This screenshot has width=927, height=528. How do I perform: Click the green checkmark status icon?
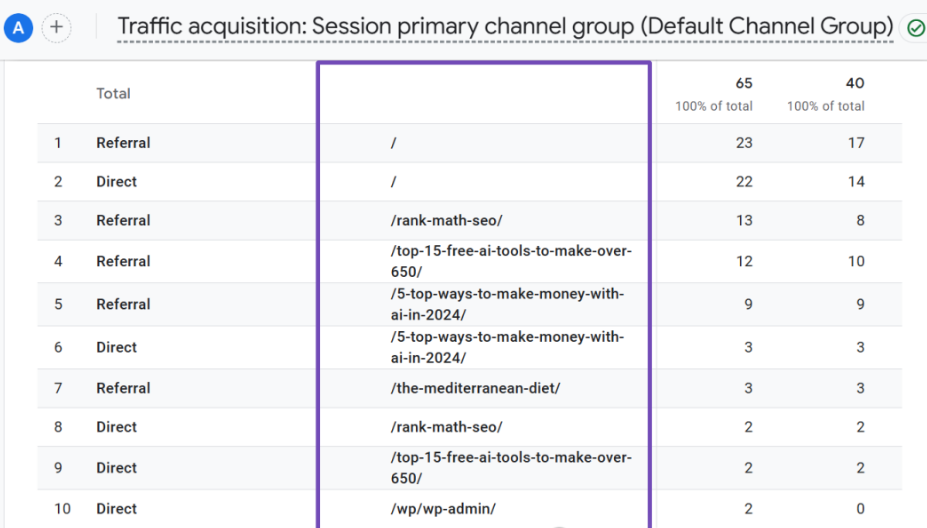(915, 28)
